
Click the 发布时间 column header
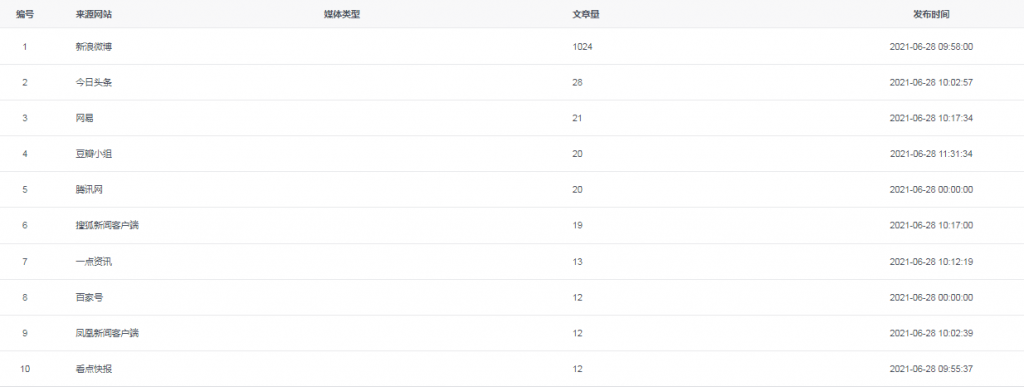[x=931, y=14]
